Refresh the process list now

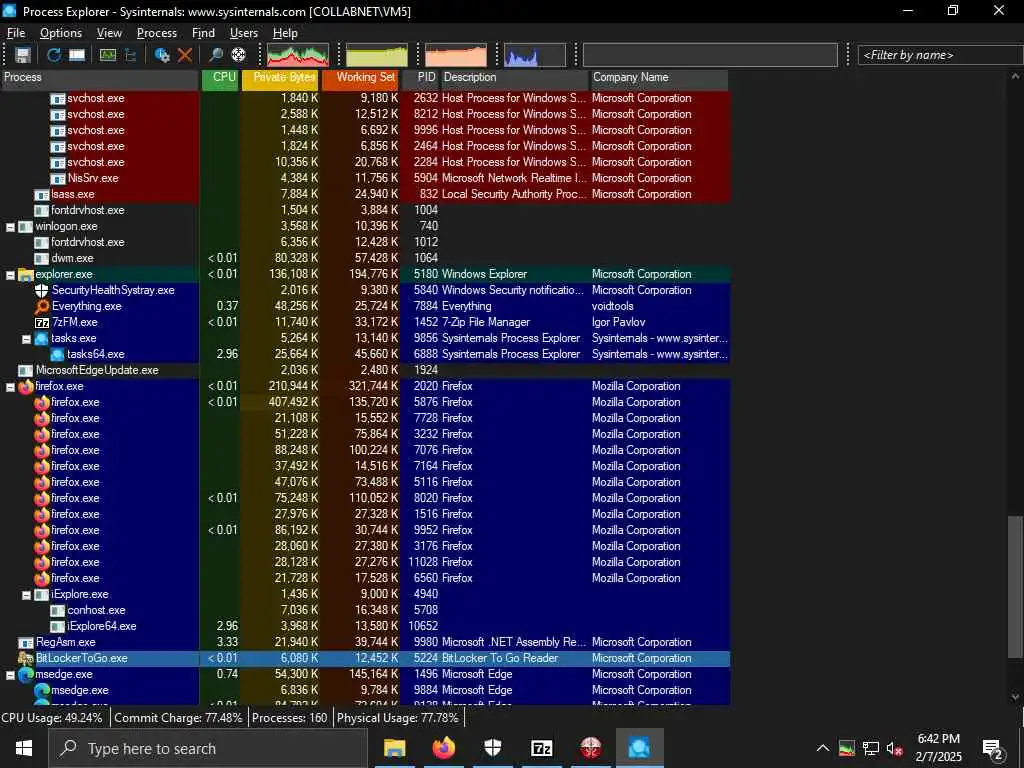[x=54, y=55]
